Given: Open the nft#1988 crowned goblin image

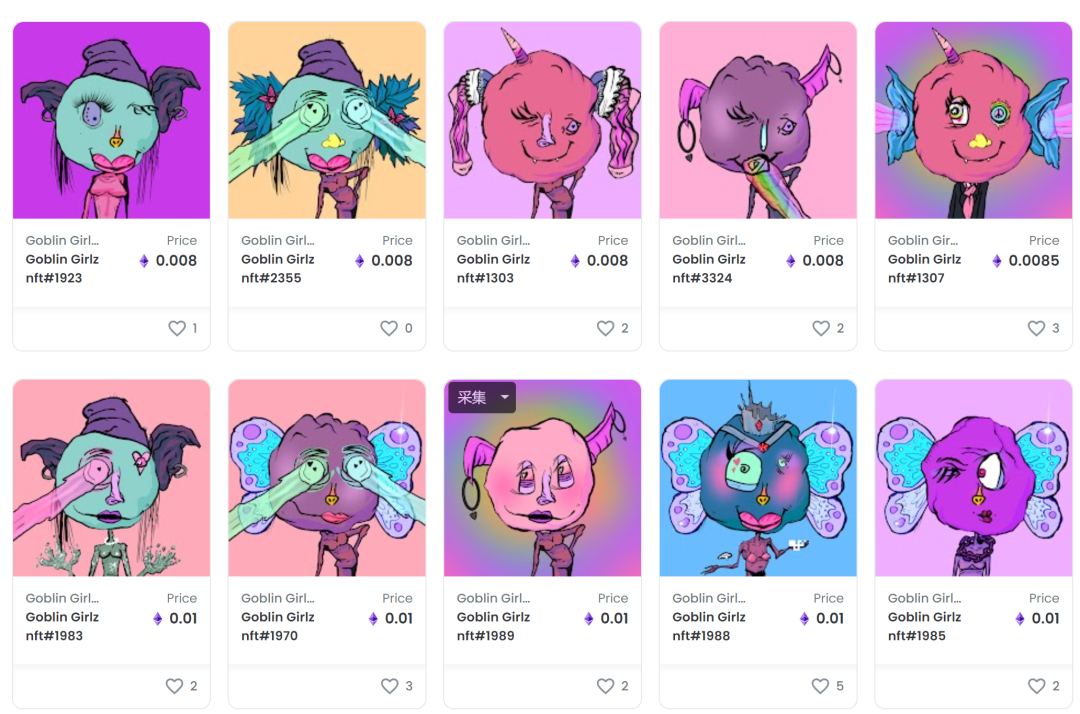Looking at the screenshot, I should coord(758,478).
